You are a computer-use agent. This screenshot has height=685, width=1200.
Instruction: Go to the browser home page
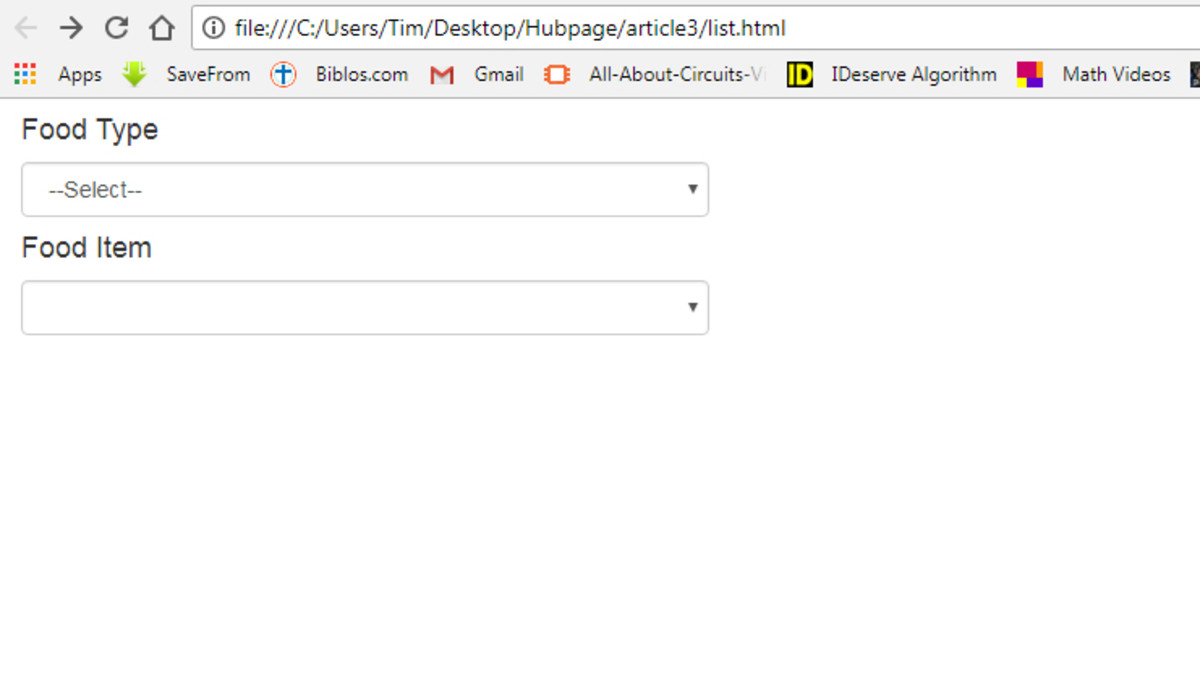coord(162,28)
